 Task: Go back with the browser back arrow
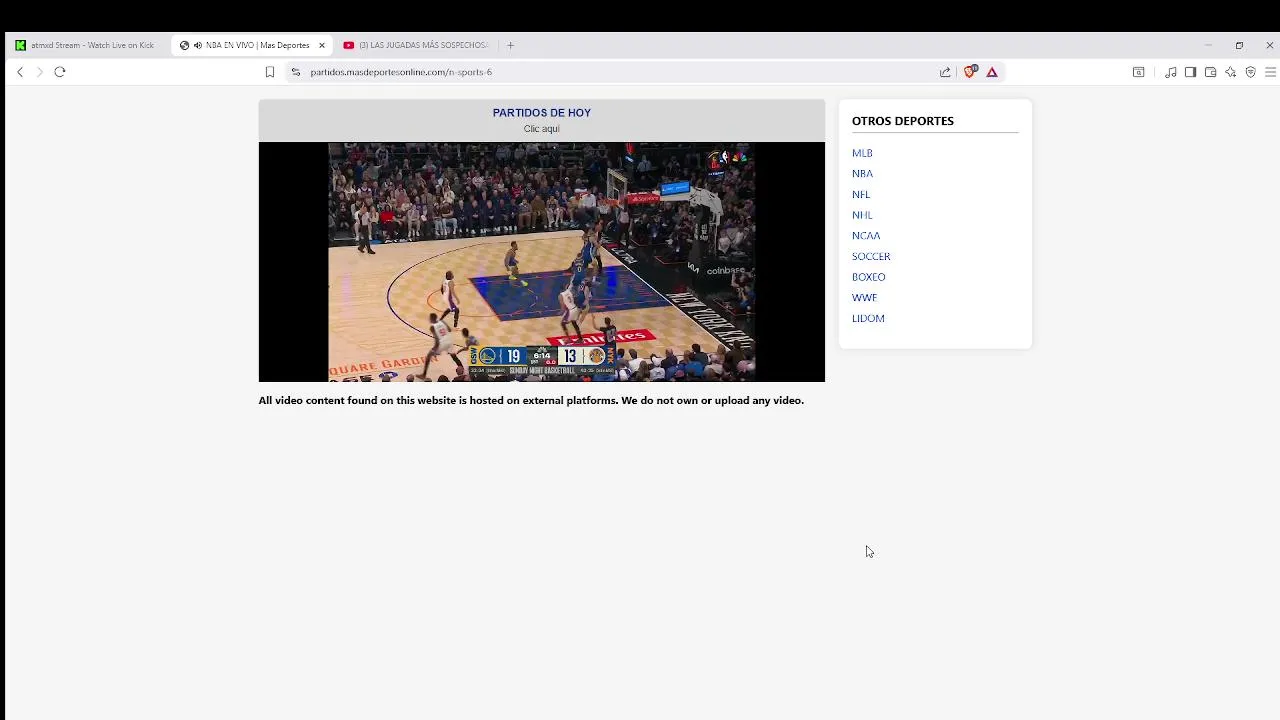(x=20, y=72)
